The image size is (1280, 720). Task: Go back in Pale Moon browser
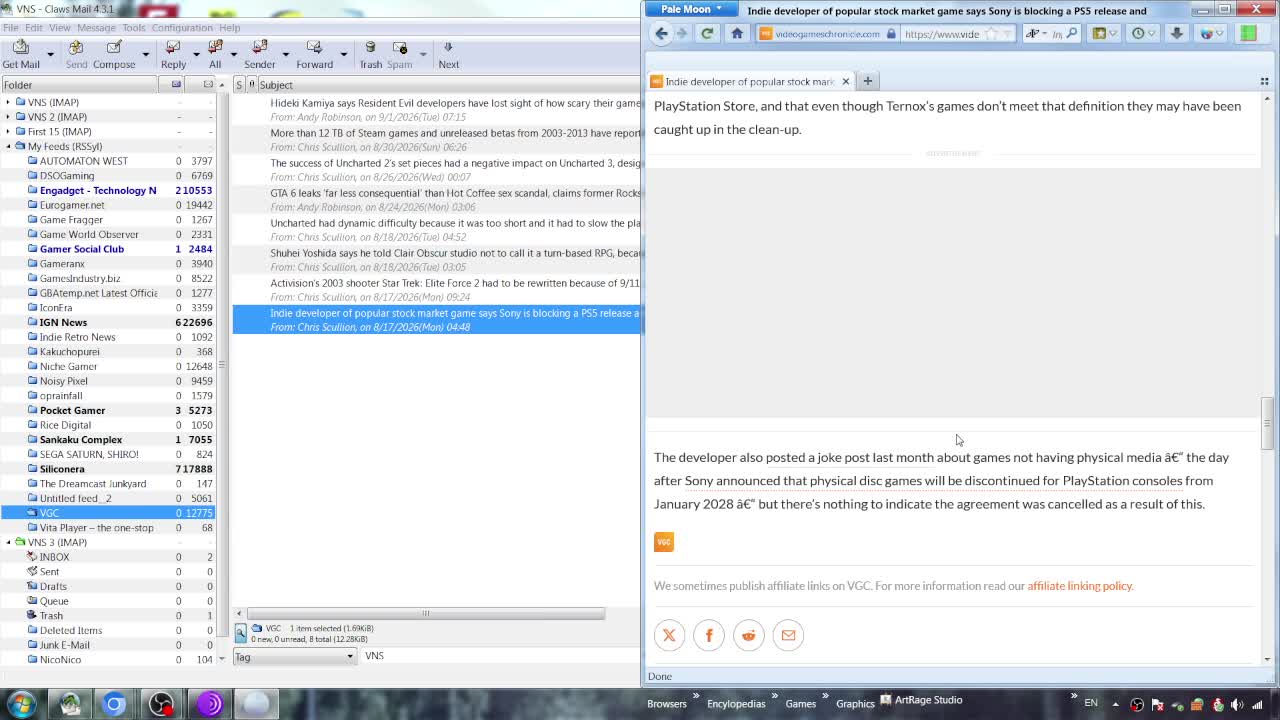(x=661, y=33)
